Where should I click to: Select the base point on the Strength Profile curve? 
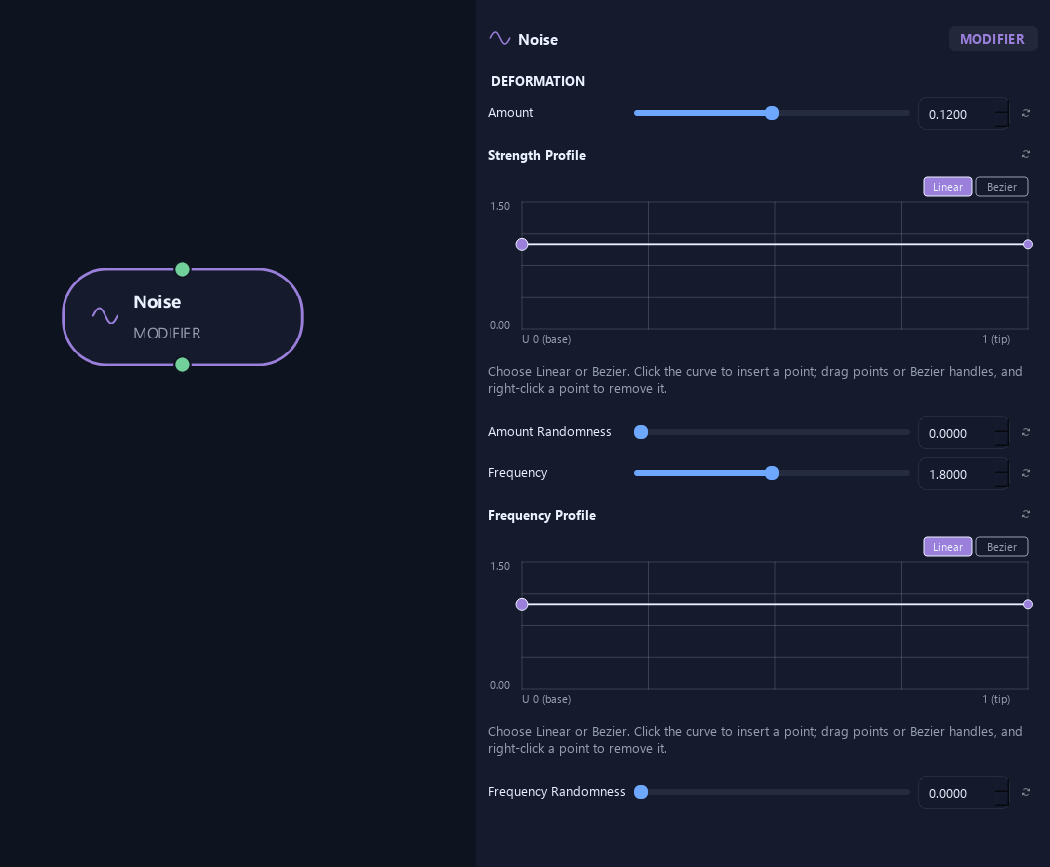[x=522, y=244]
